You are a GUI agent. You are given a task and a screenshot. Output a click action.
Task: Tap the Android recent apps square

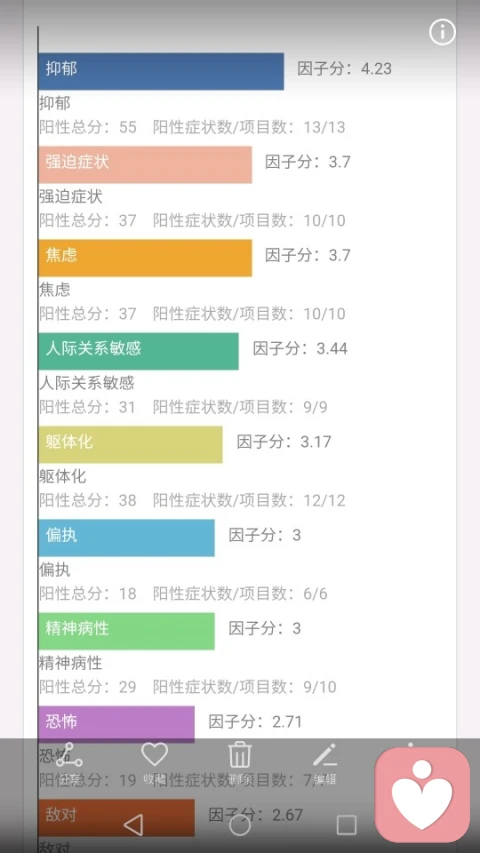pos(346,825)
